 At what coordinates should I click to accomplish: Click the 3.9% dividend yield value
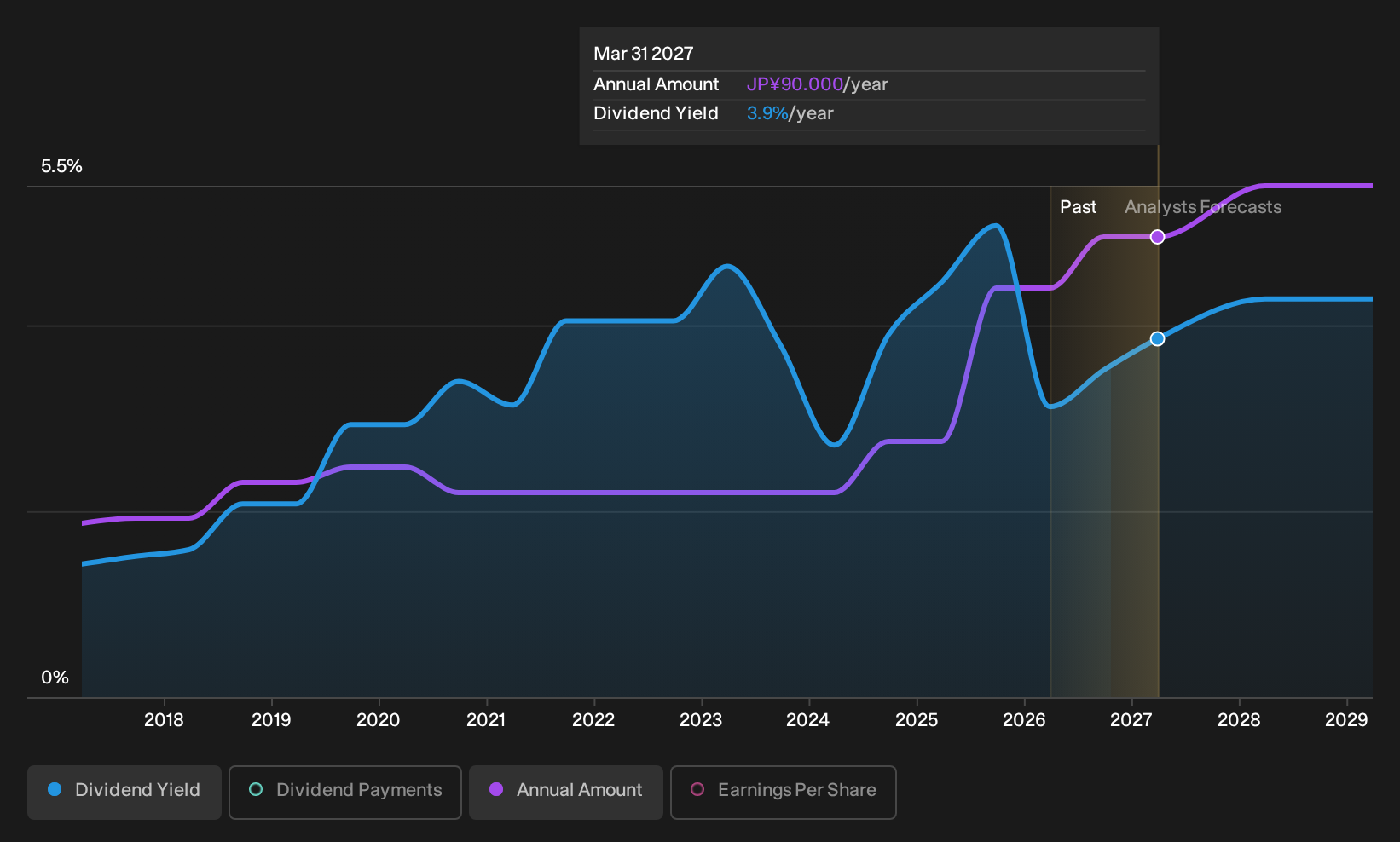(x=767, y=113)
